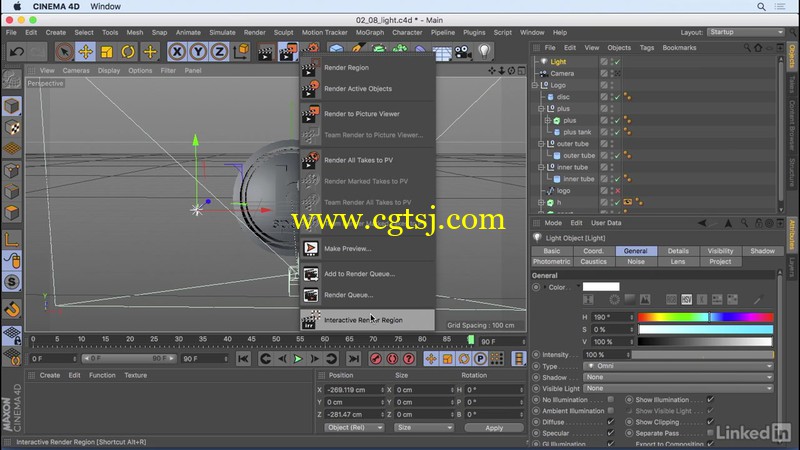Click the Record Active Objects button
800x450 pixels.
tap(376, 359)
